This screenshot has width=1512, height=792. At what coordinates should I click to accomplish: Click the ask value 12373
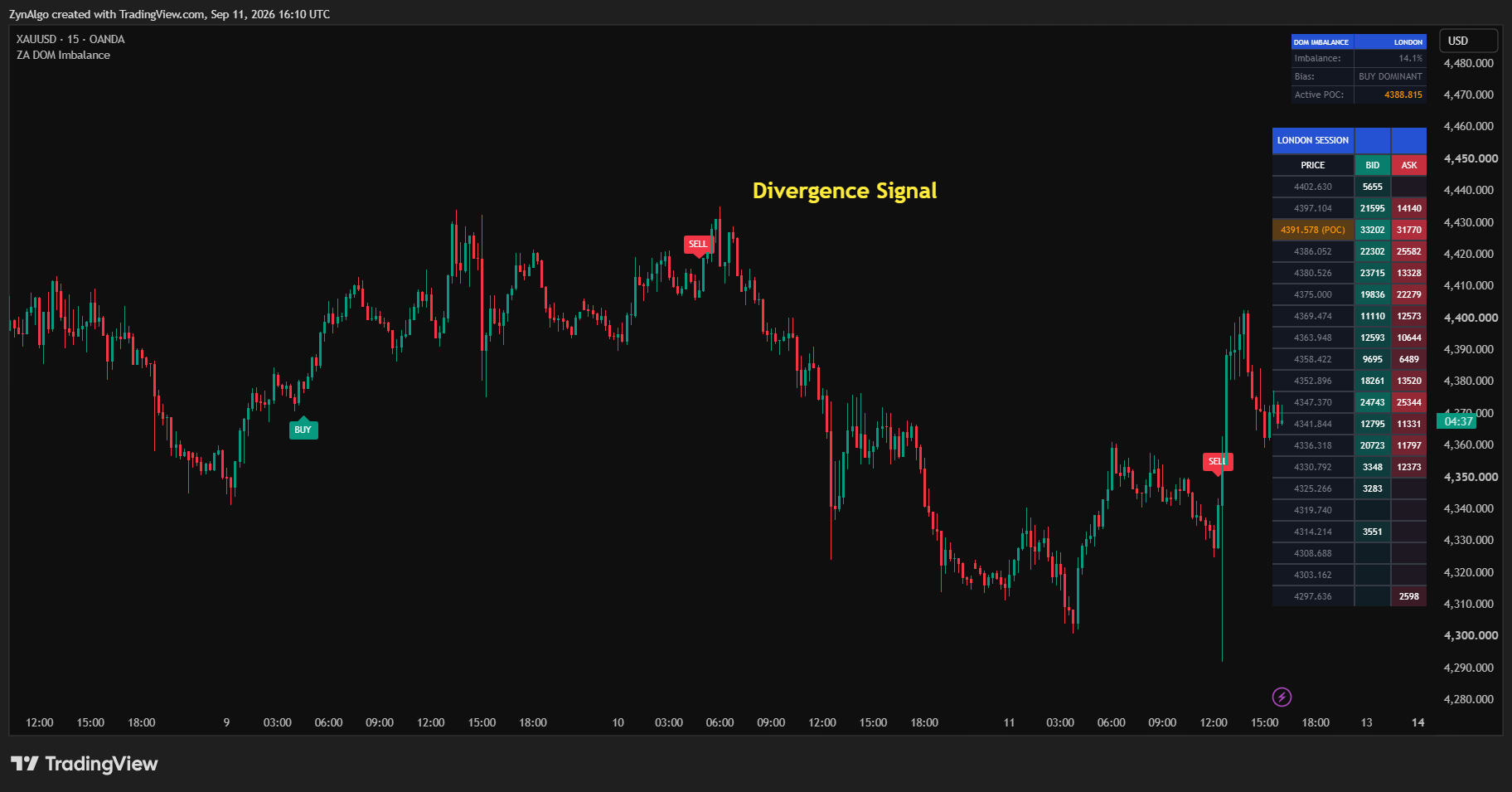(1409, 467)
